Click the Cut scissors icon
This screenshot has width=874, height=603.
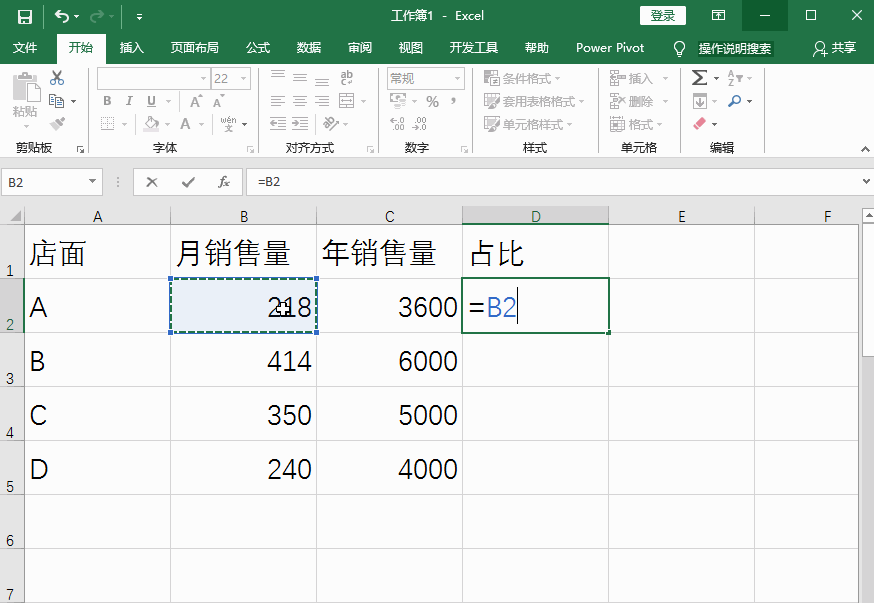tap(57, 78)
